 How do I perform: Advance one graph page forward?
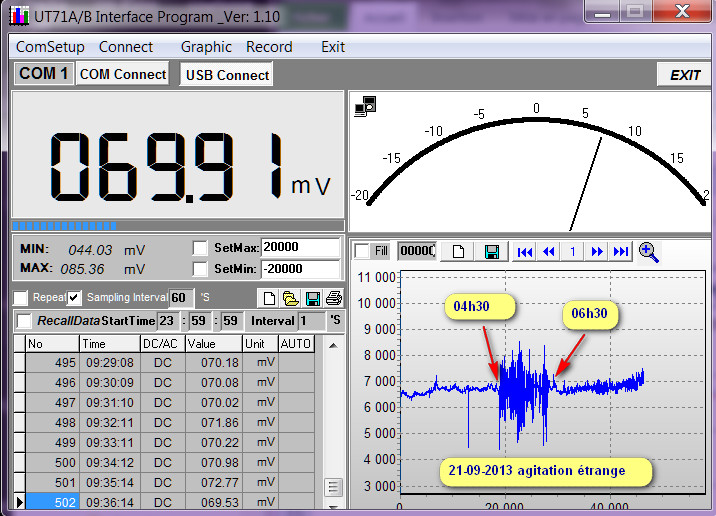pos(596,252)
